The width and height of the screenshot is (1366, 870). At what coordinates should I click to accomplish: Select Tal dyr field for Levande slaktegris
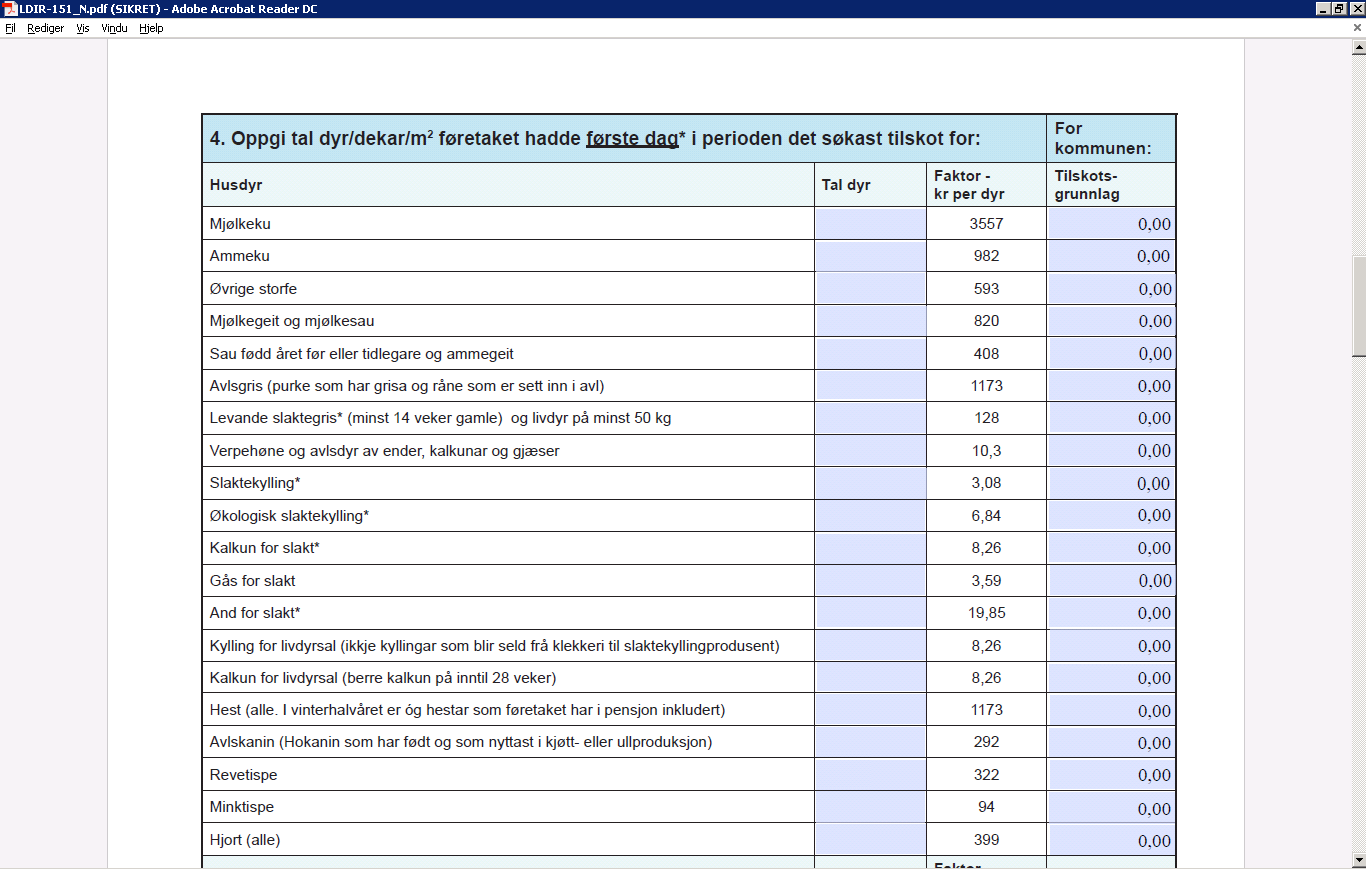click(870, 418)
